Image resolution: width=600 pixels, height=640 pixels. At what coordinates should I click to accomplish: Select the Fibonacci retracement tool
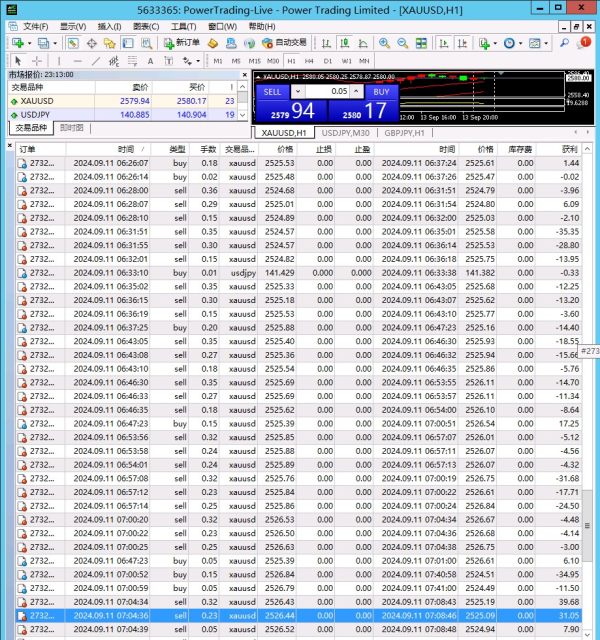click(132, 61)
